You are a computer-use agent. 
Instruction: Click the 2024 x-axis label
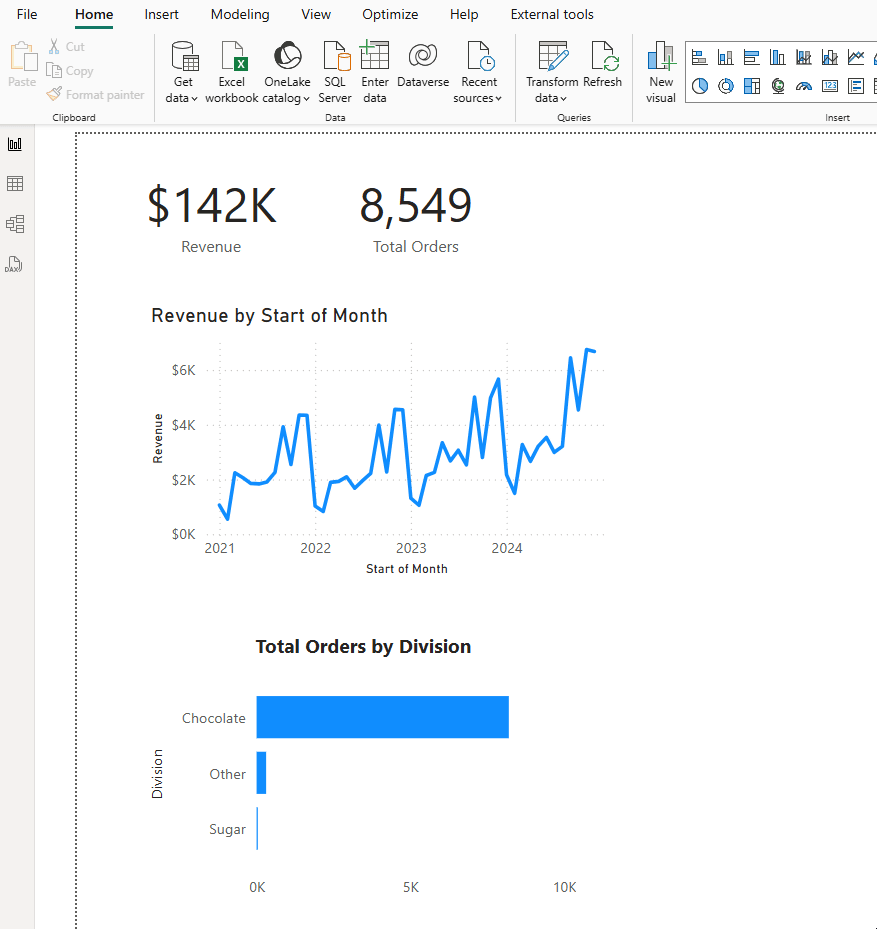[x=507, y=548]
